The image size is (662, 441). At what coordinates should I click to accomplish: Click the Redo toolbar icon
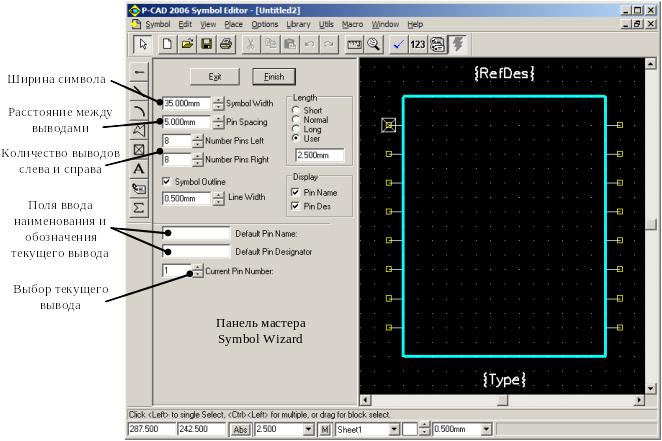tap(328, 44)
